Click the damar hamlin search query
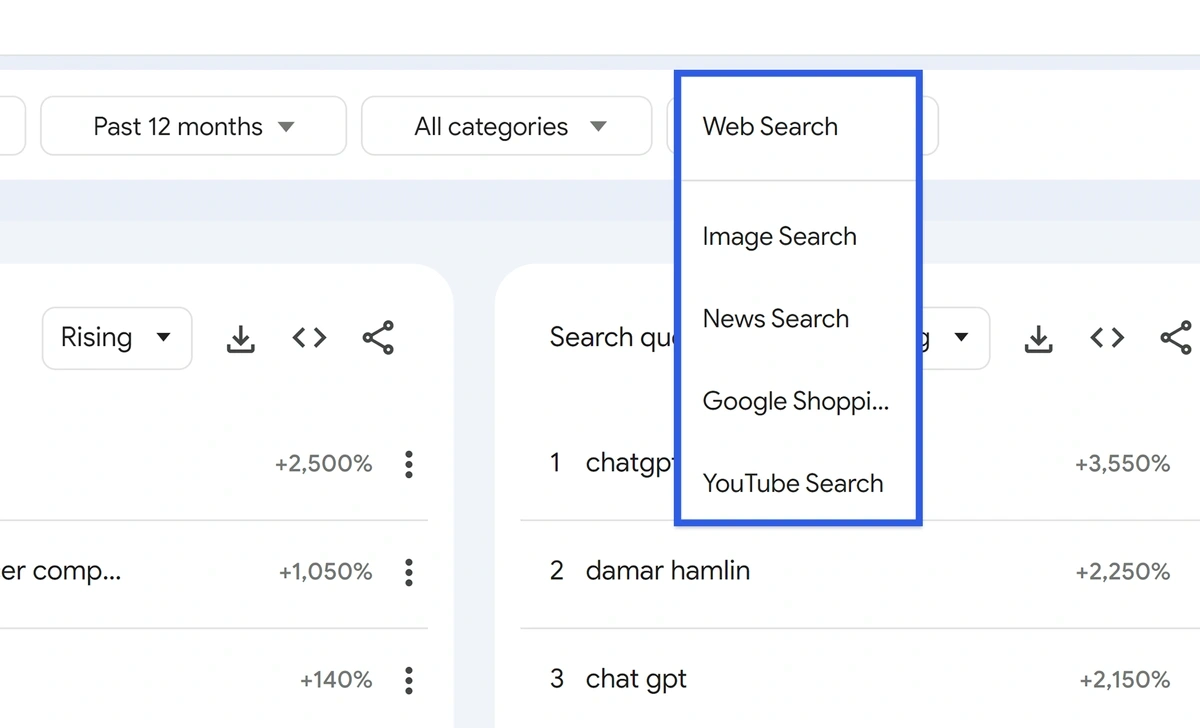The height and width of the screenshot is (728, 1200). coord(668,571)
